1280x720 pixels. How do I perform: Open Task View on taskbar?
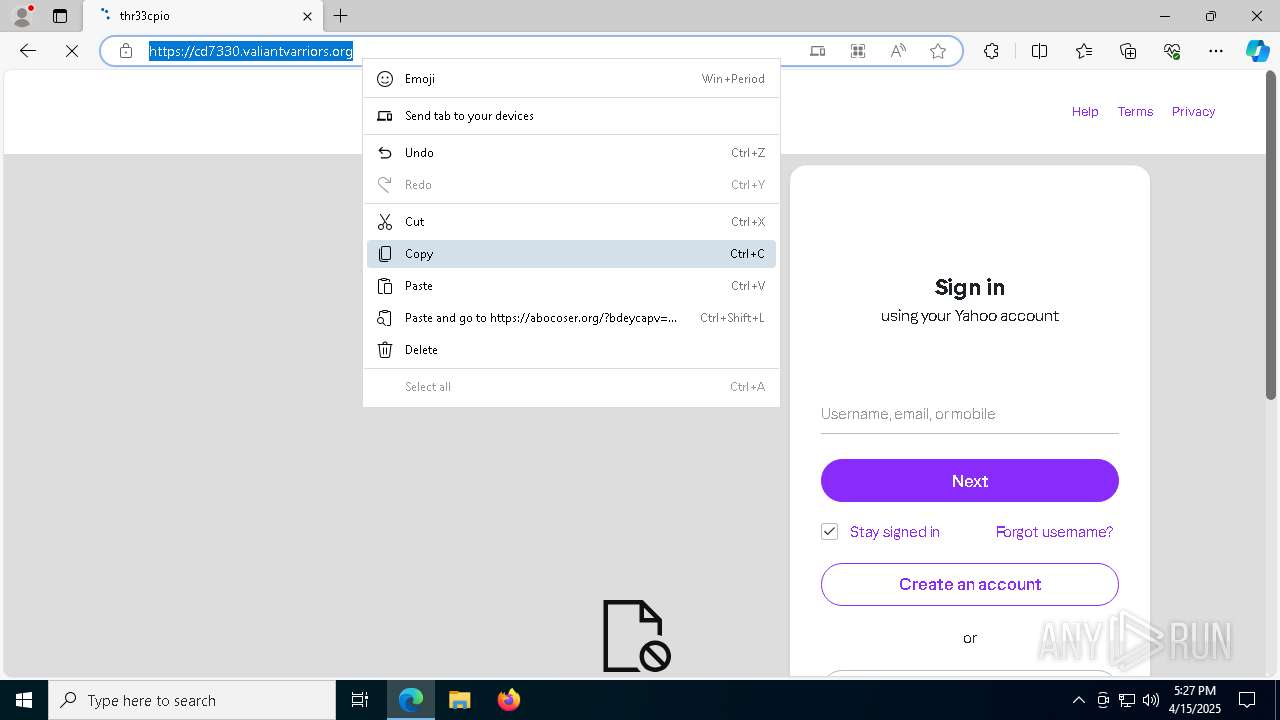360,700
